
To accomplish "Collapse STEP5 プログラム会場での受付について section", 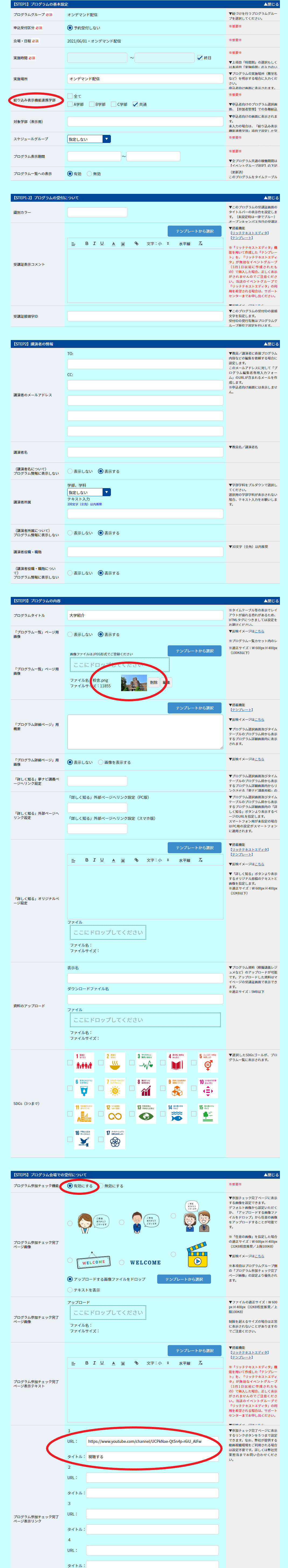I will coord(272,1175).
